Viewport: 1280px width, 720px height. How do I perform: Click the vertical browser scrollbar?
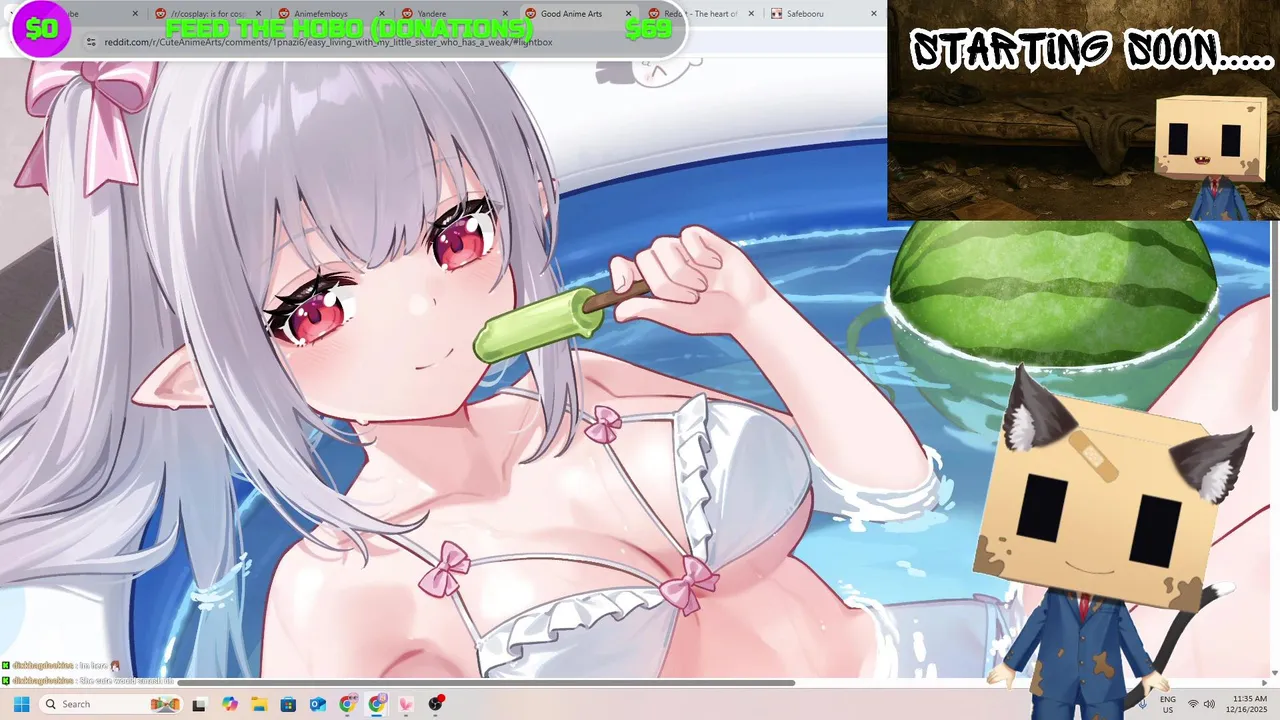tap(1275, 315)
